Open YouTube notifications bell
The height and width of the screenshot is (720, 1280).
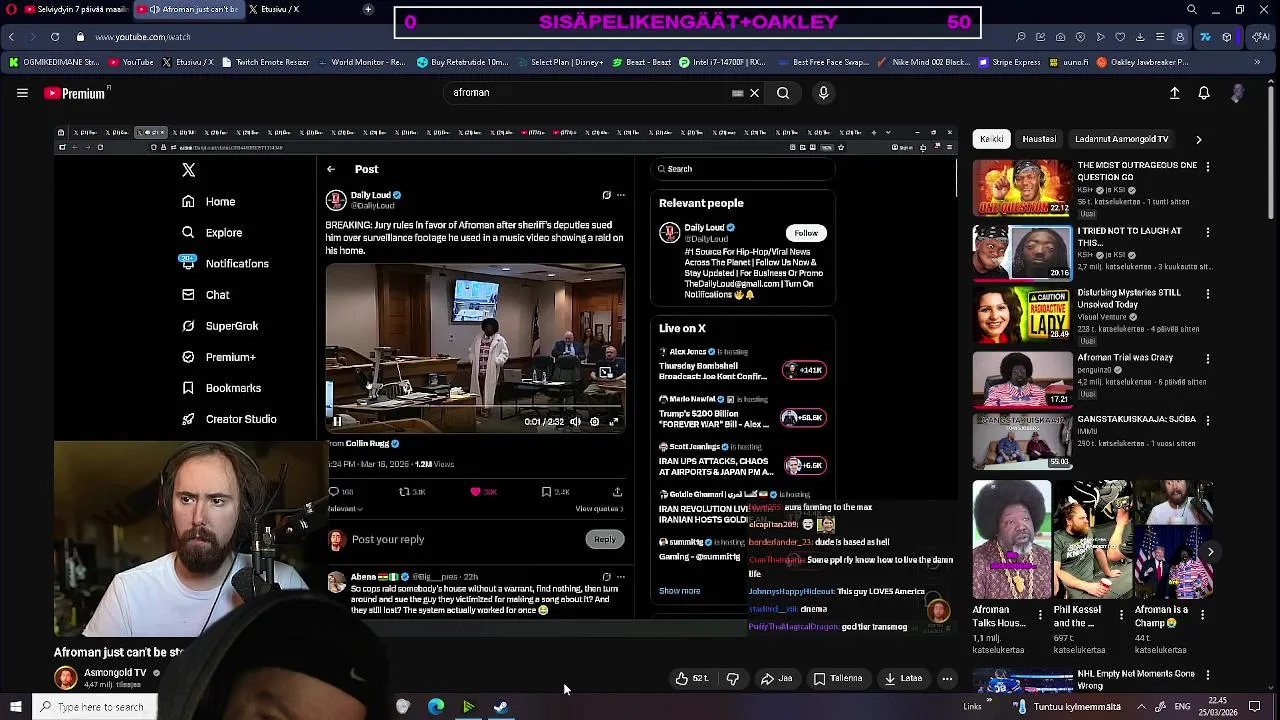pyautogui.click(x=1204, y=93)
